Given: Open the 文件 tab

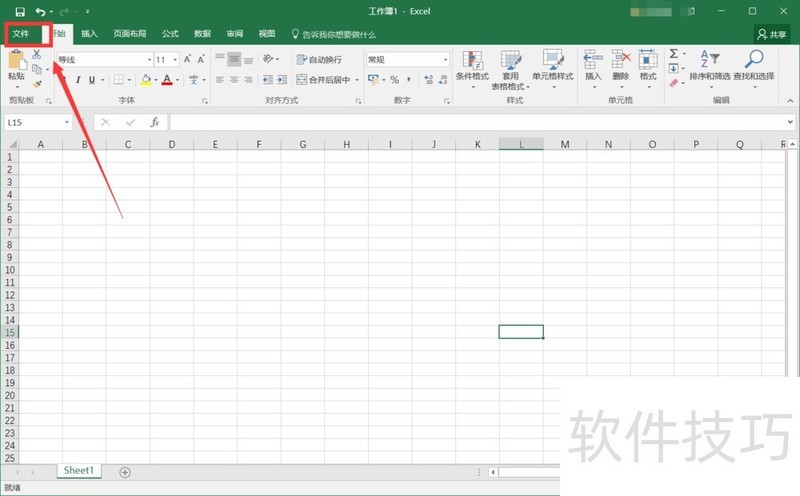Looking at the screenshot, I should click(21, 34).
